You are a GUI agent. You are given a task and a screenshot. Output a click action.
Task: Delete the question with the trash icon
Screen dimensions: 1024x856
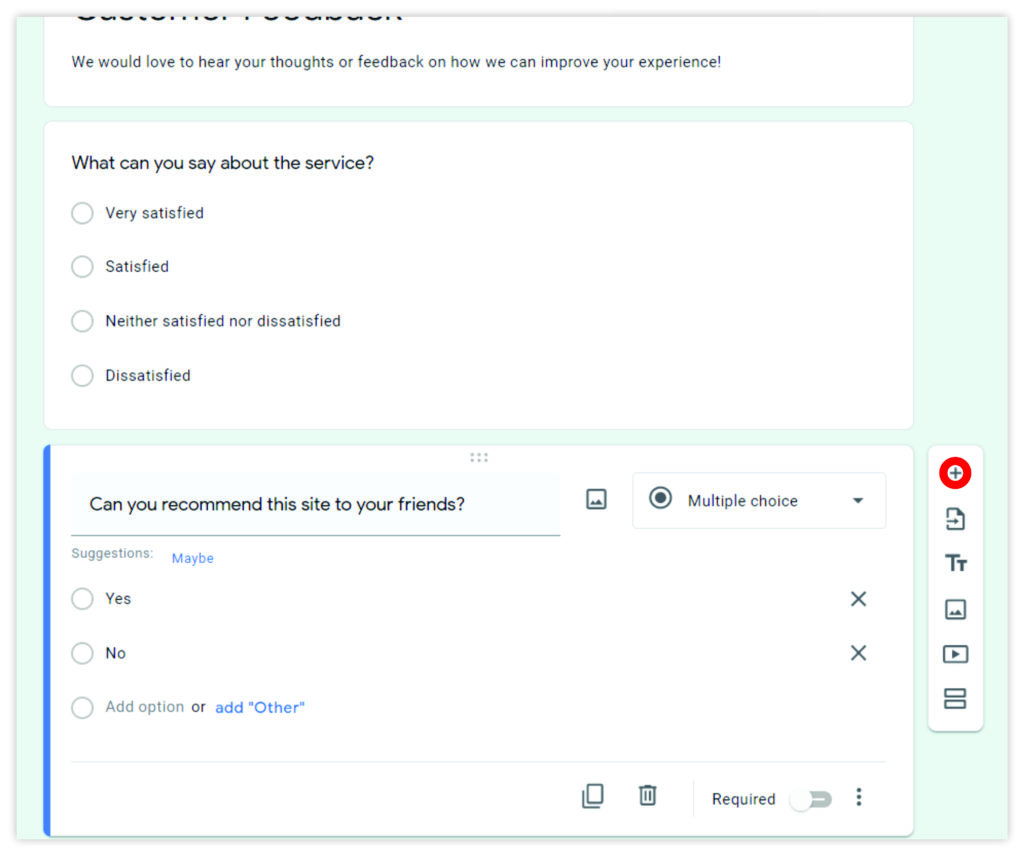click(647, 796)
